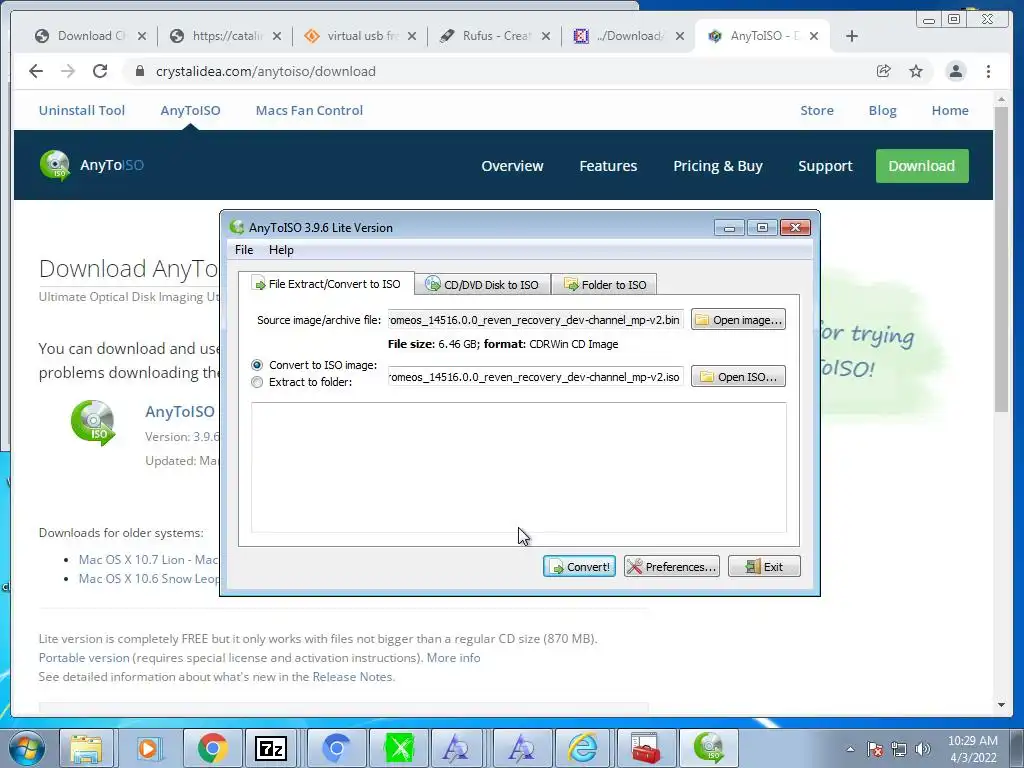Click the lock icon in address bar
The height and width of the screenshot is (768, 1024).
coord(140,71)
